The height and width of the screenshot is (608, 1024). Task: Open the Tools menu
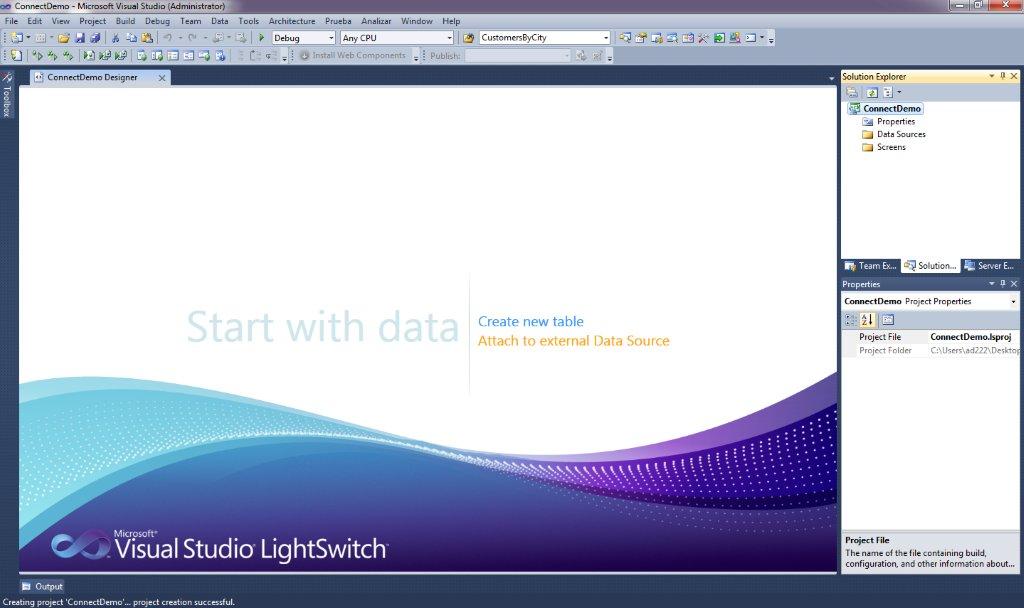tap(249, 21)
